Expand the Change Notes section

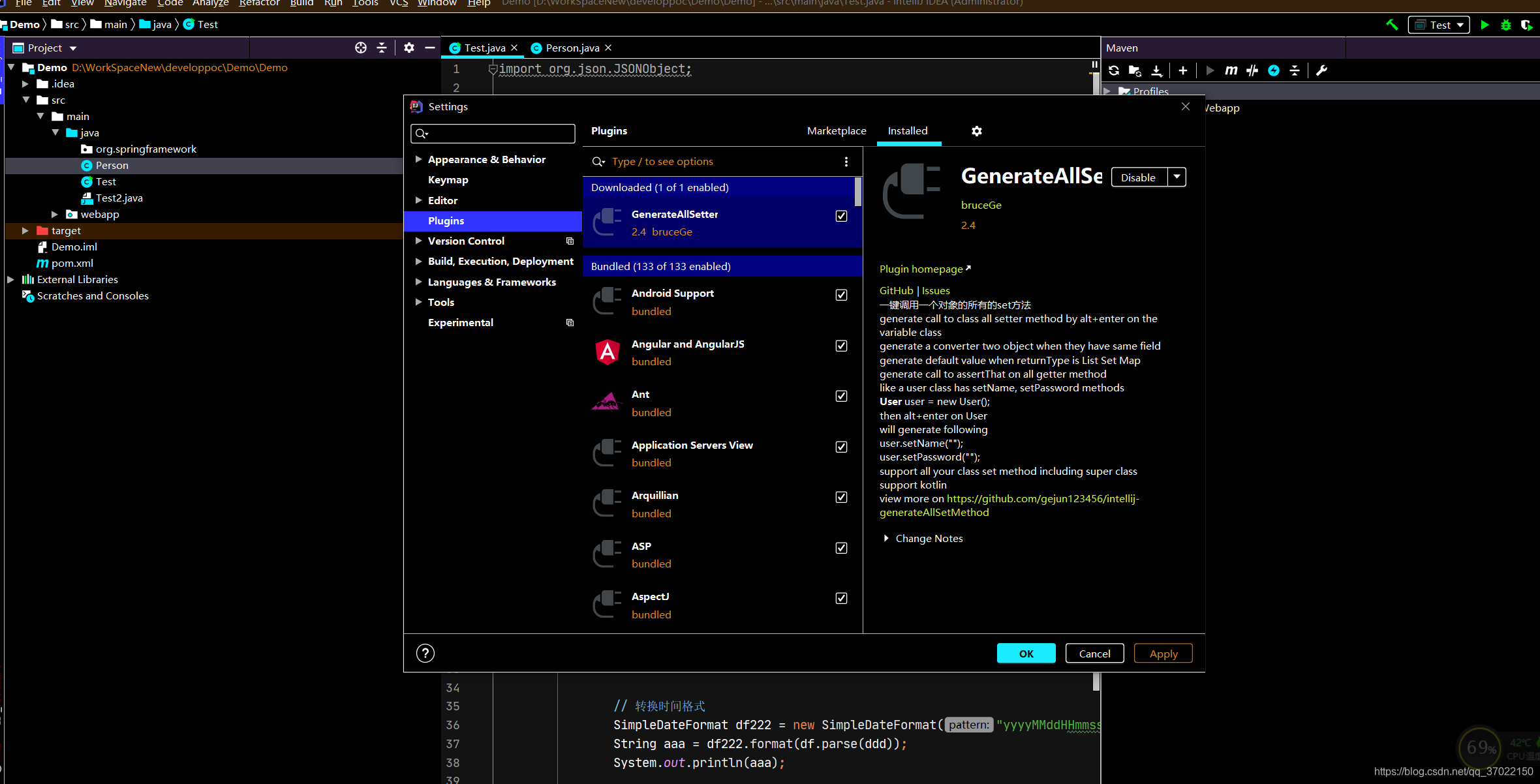[886, 538]
